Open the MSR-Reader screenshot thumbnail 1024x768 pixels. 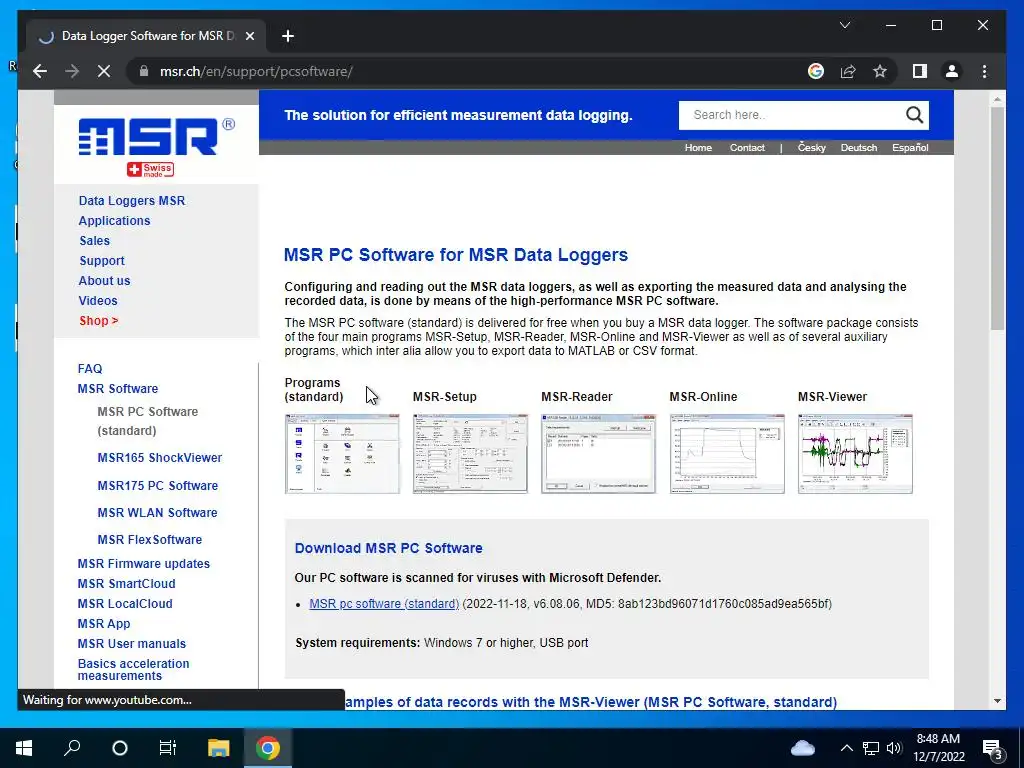pos(598,454)
